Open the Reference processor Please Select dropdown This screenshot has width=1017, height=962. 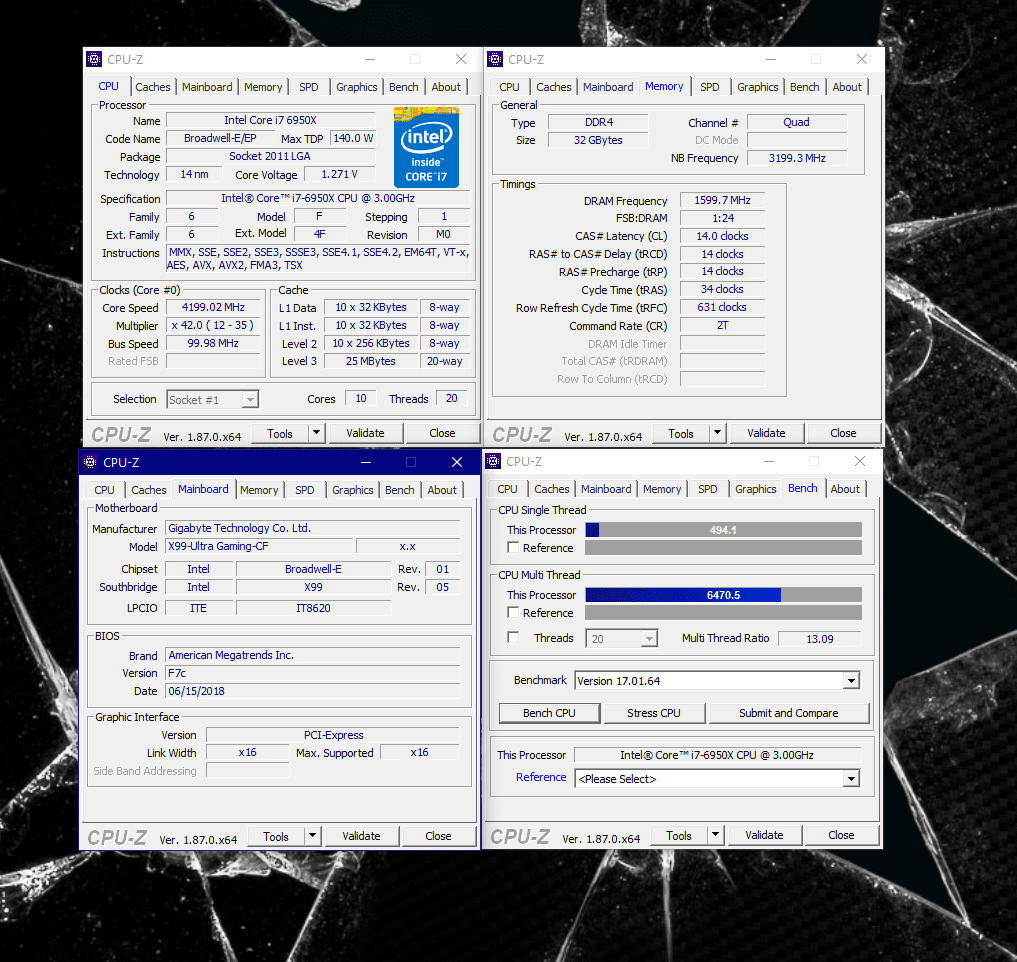[852, 778]
